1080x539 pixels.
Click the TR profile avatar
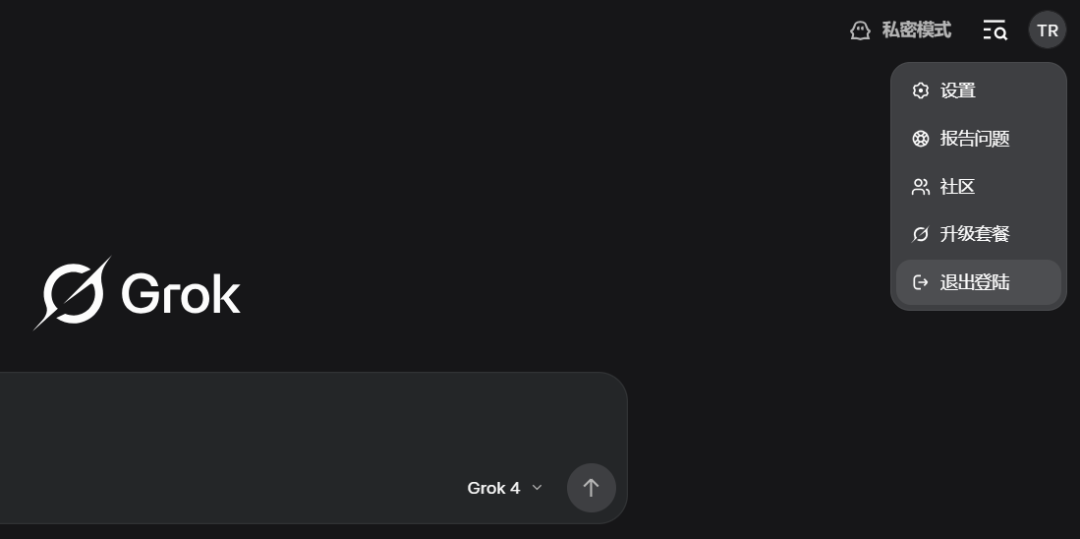coord(1047,30)
